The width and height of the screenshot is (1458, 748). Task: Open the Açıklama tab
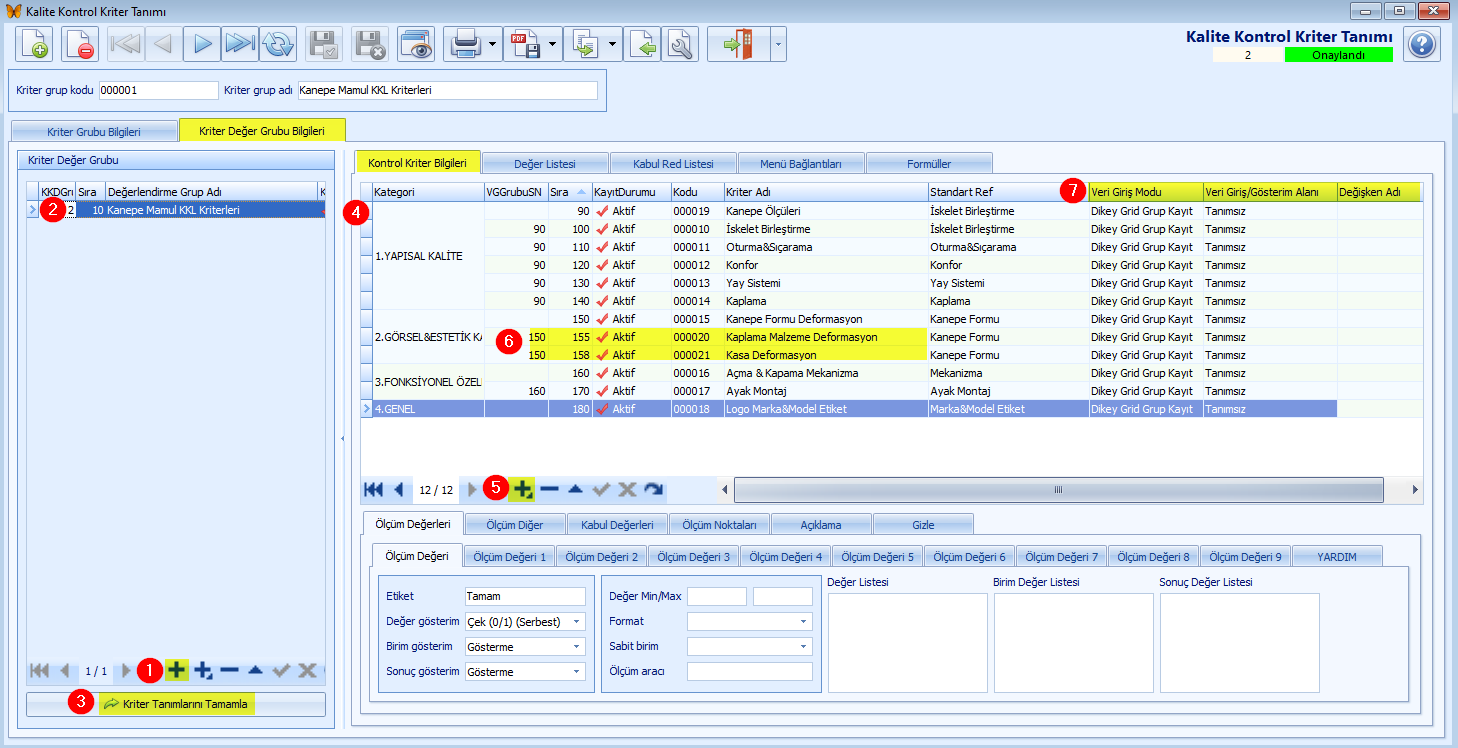point(821,524)
